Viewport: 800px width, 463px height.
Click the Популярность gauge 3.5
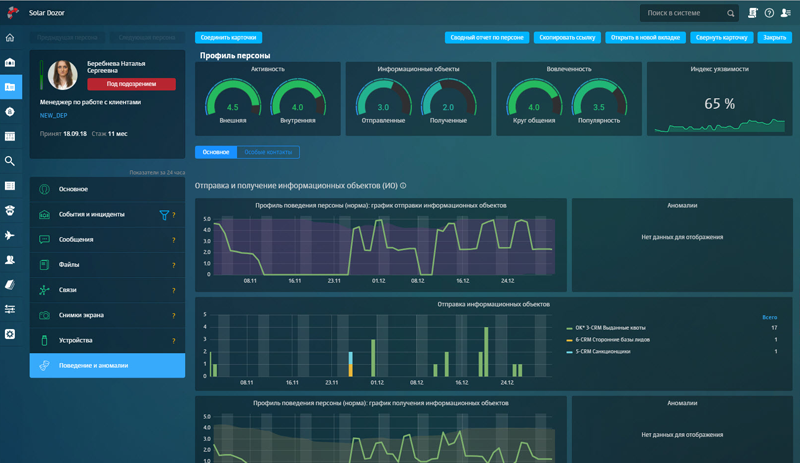pos(599,101)
